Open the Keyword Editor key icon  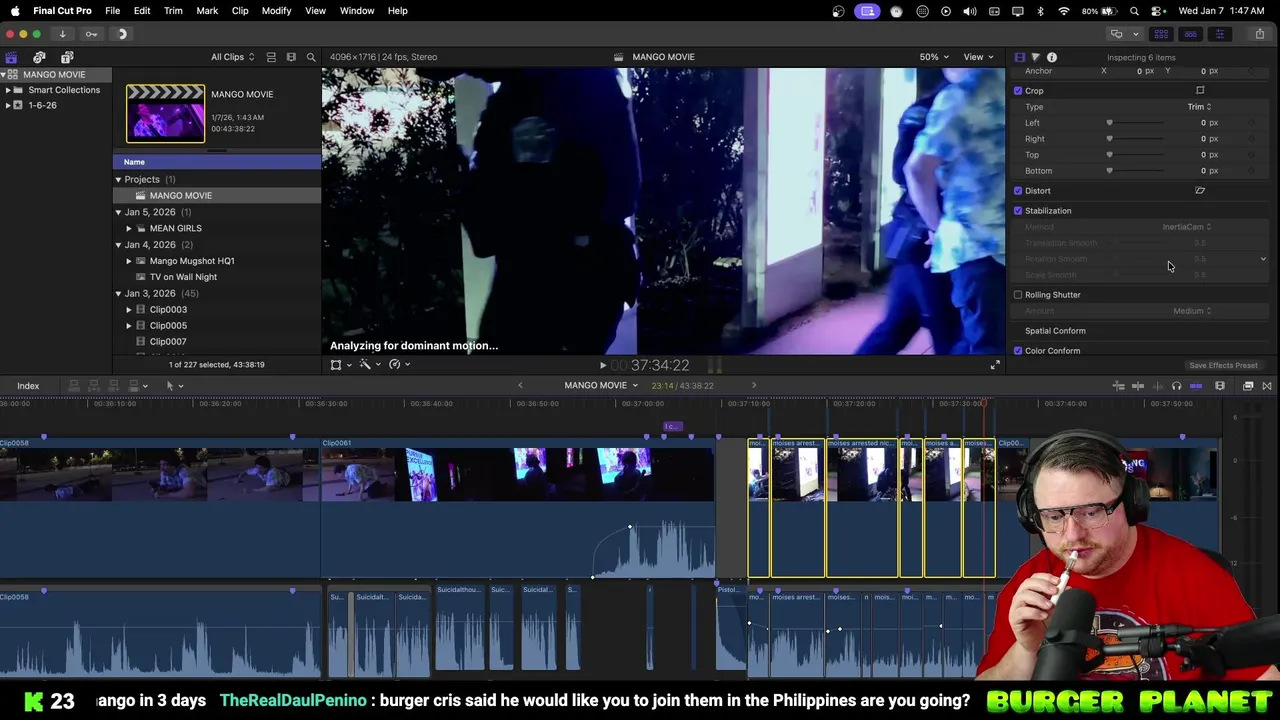91,34
